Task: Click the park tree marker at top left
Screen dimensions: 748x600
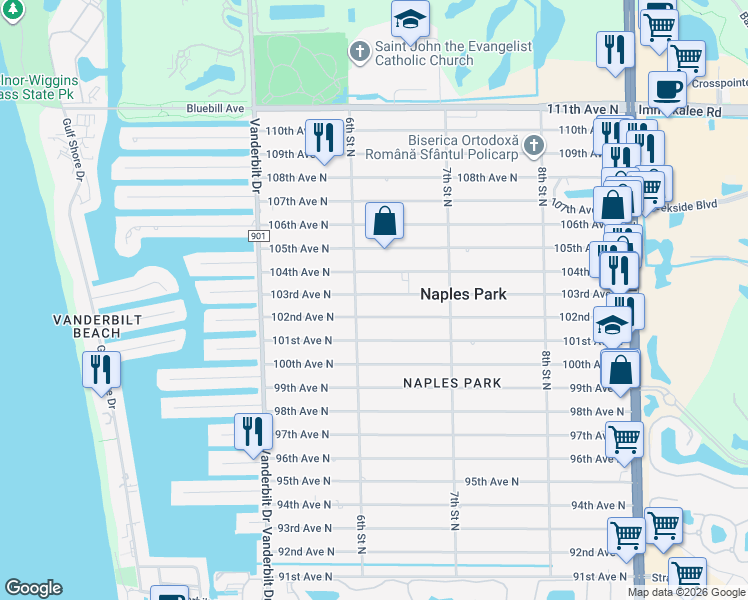Action: [x=13, y=9]
